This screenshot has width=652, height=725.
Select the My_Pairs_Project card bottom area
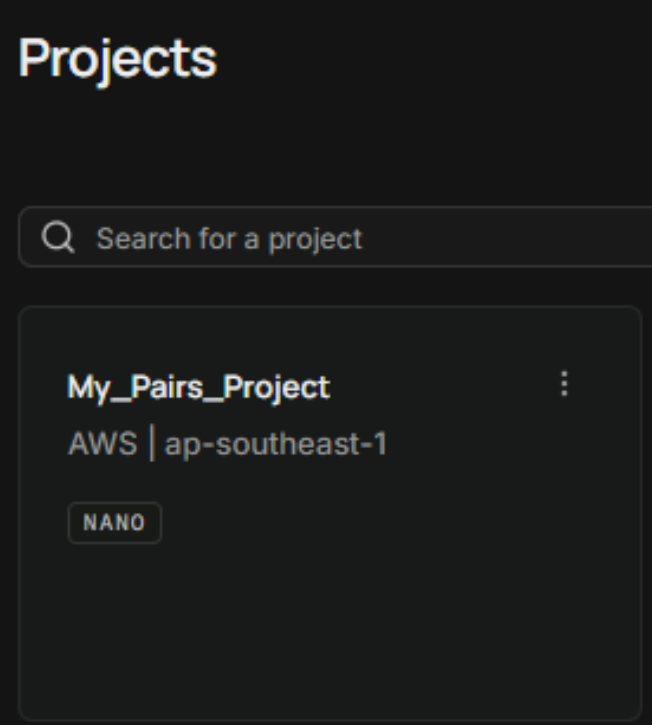pyautogui.click(x=330, y=647)
